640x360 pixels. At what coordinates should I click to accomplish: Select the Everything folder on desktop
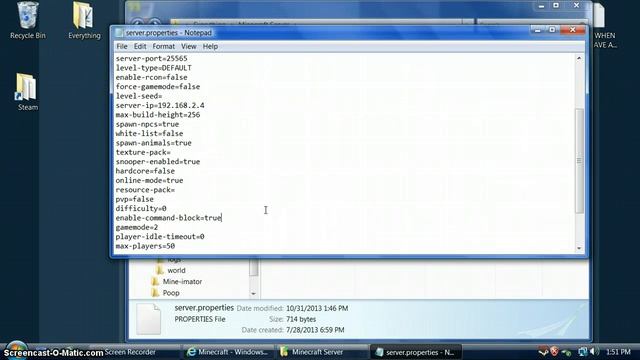tap(84, 20)
